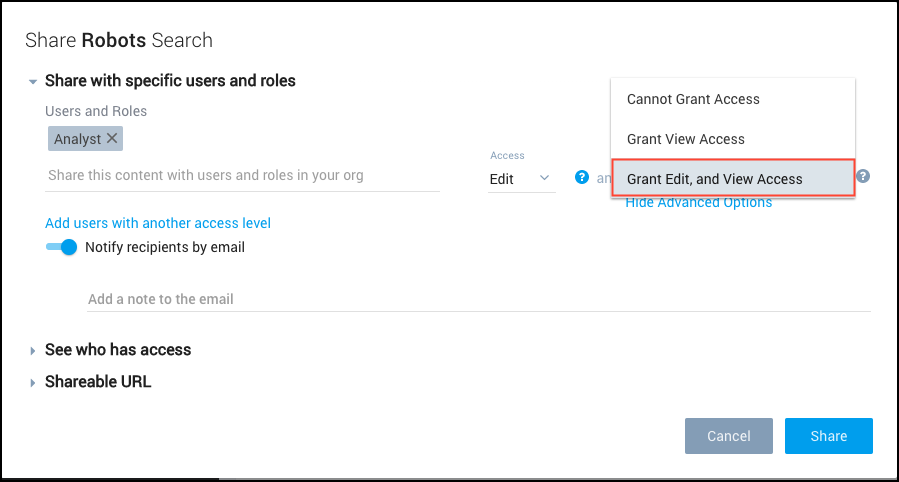Click the Shareable URL heading text
The image size is (899, 482).
[x=98, y=382]
